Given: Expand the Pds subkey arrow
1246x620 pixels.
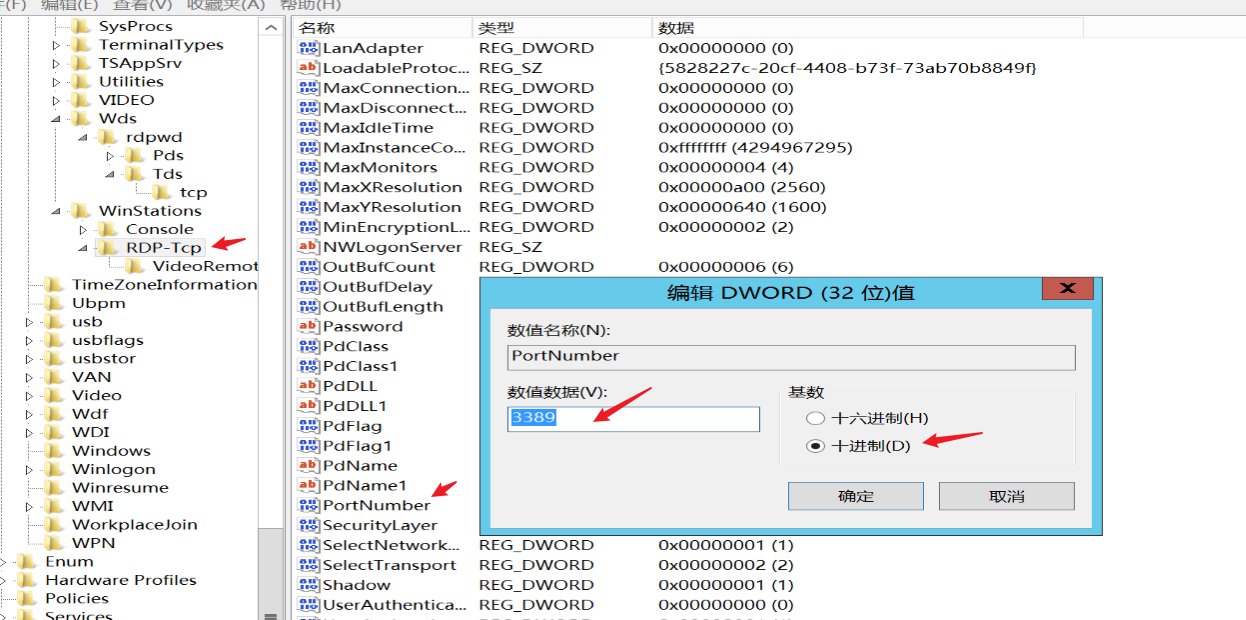Looking at the screenshot, I should pos(111,156).
